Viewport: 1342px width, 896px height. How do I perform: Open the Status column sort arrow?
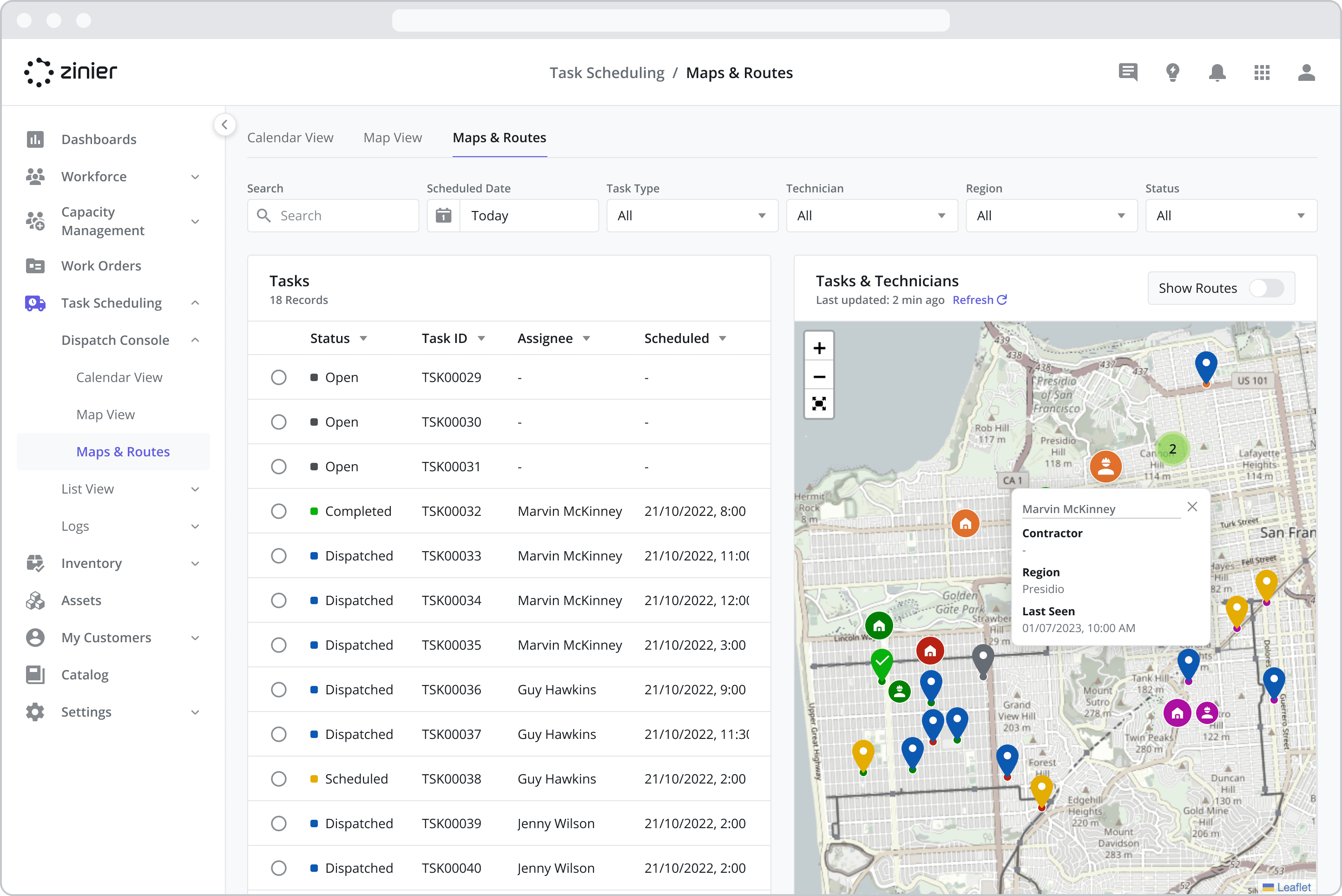(x=363, y=338)
